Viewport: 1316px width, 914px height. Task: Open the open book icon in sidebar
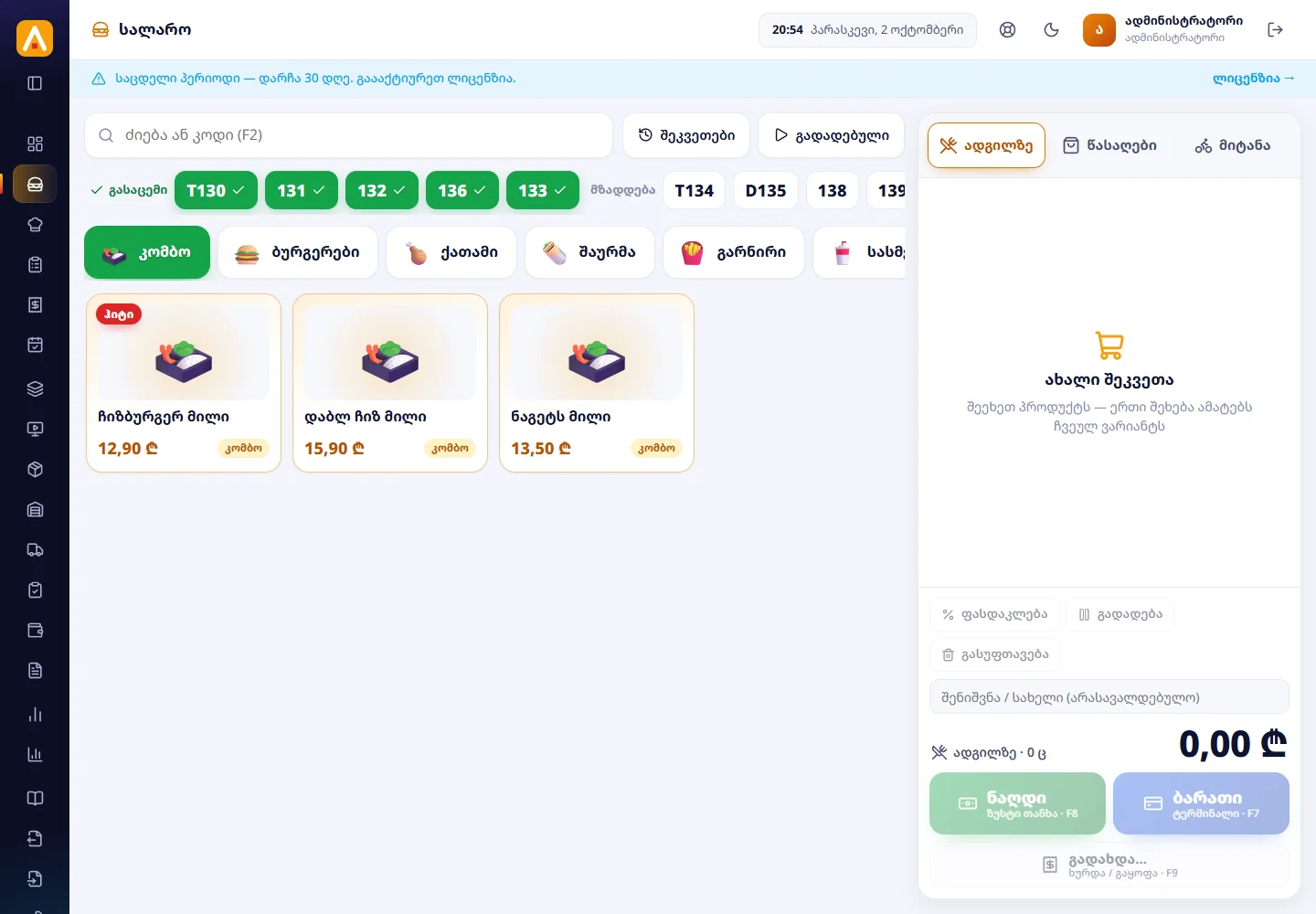[35, 798]
